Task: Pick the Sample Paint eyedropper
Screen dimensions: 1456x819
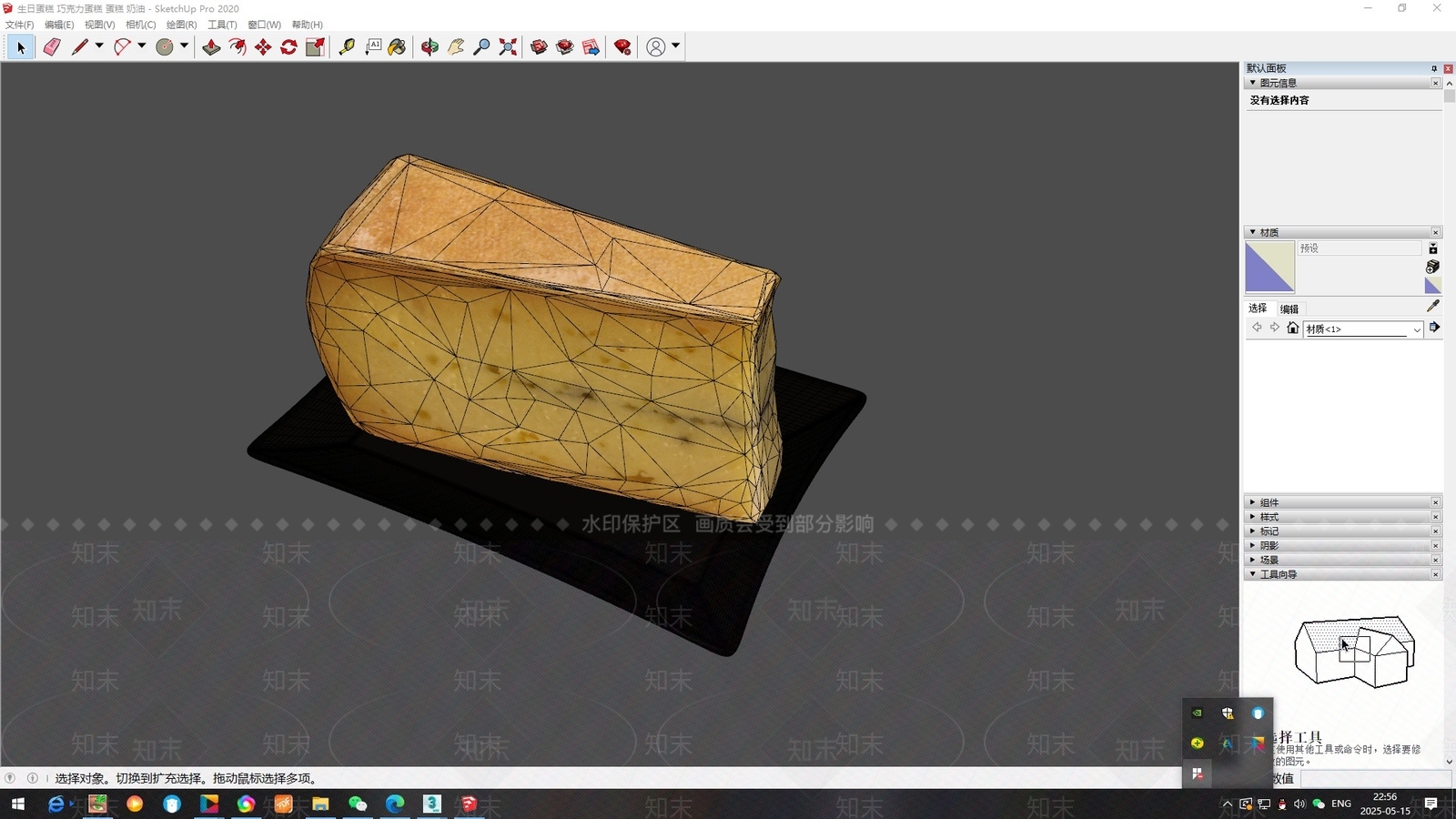Action: (1432, 307)
